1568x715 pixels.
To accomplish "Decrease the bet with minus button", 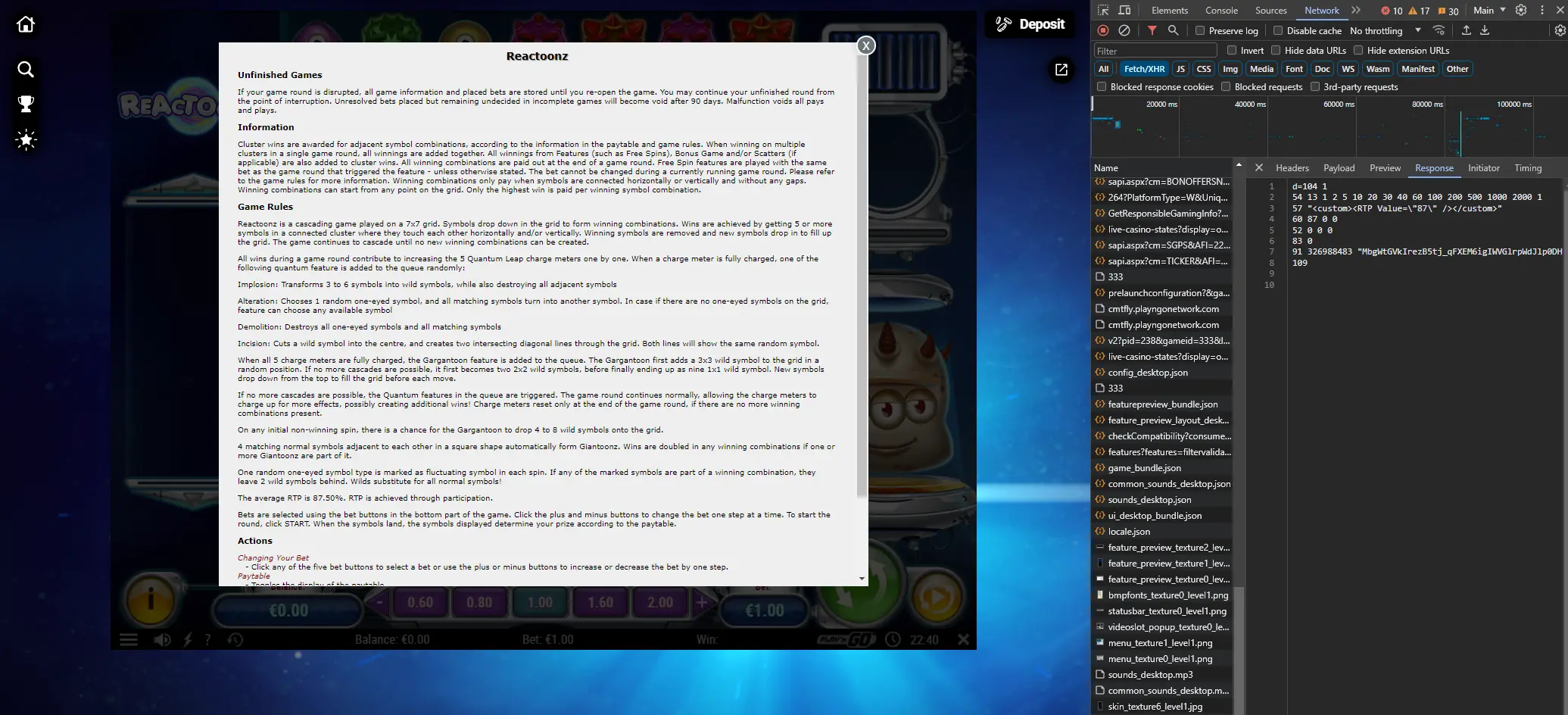I will point(379,603).
